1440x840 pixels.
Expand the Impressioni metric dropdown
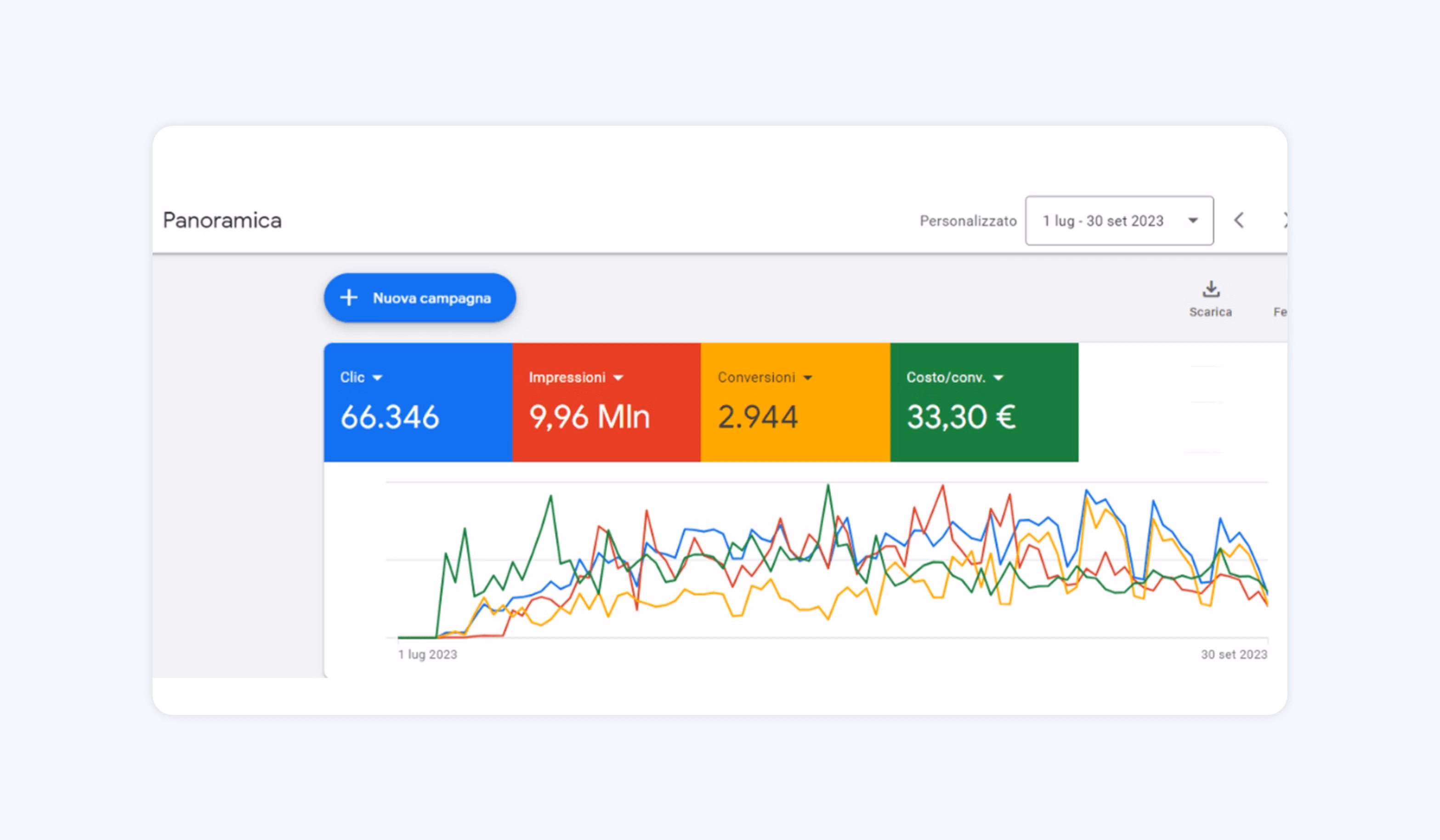(618, 378)
